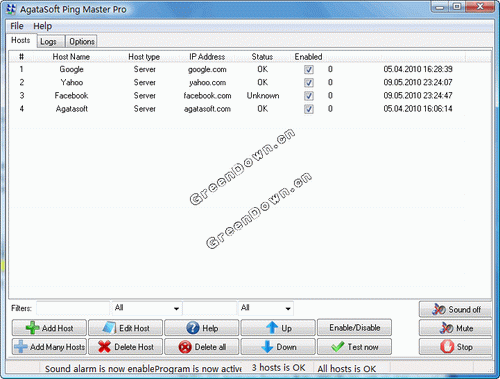Open the first All filter dropdown
500x379 pixels.
(176, 308)
